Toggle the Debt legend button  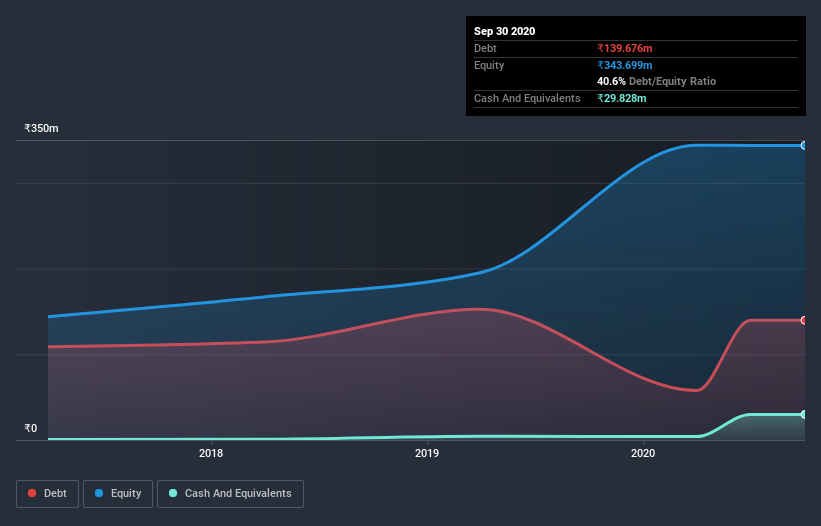pos(48,494)
